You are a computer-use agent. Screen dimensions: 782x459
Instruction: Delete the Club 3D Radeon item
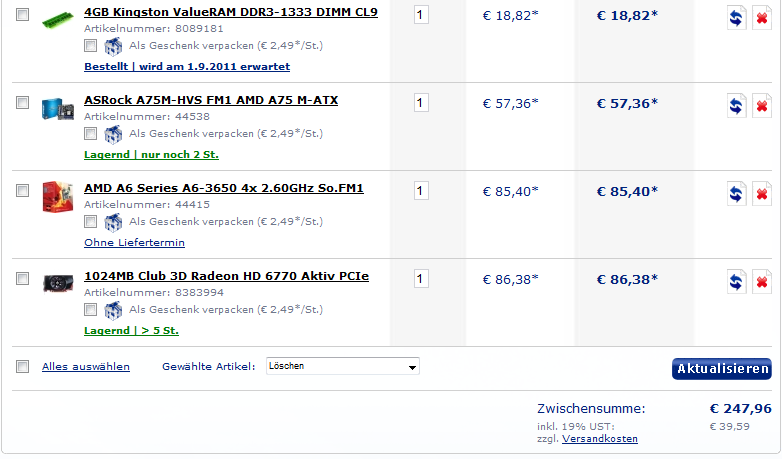762,282
